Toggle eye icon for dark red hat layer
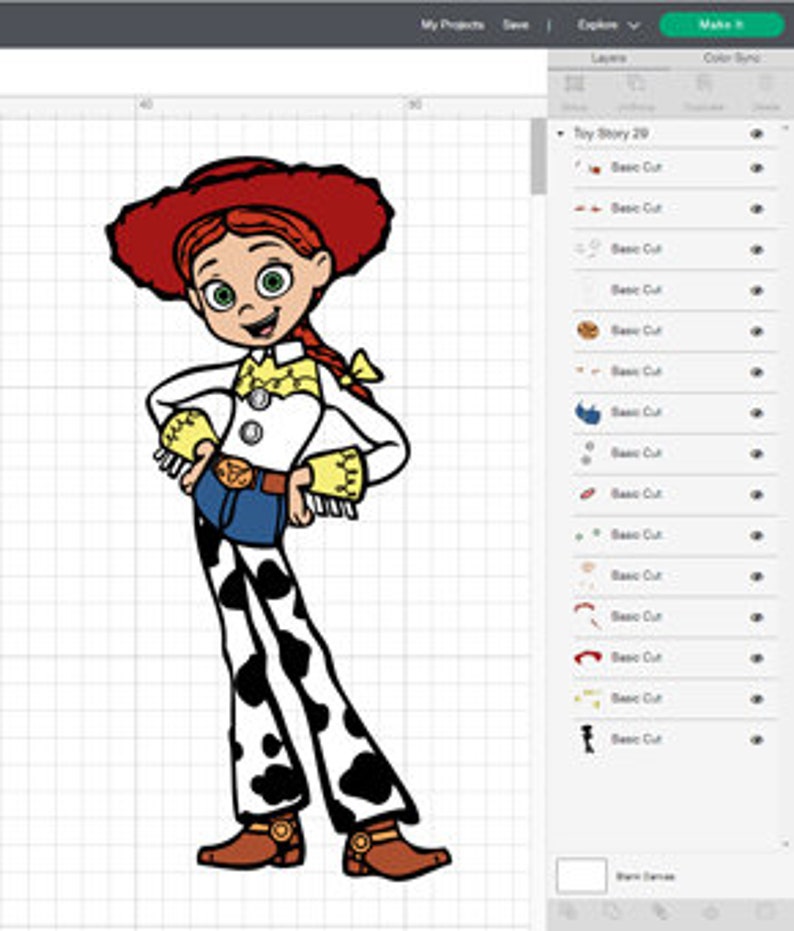Screen dimensions: 794x931 click(x=756, y=658)
